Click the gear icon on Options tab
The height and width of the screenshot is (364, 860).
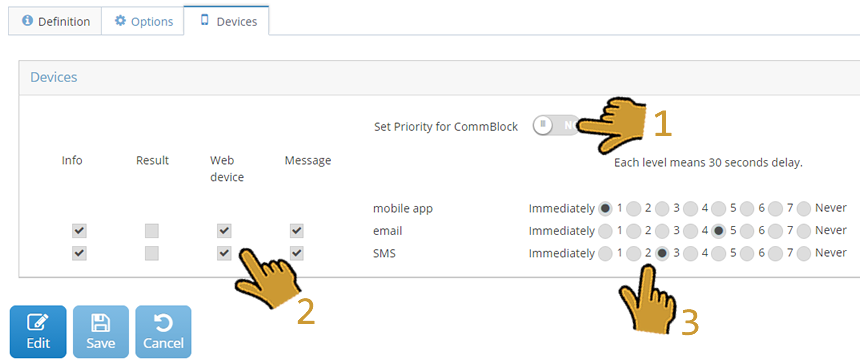pyautogui.click(x=120, y=21)
